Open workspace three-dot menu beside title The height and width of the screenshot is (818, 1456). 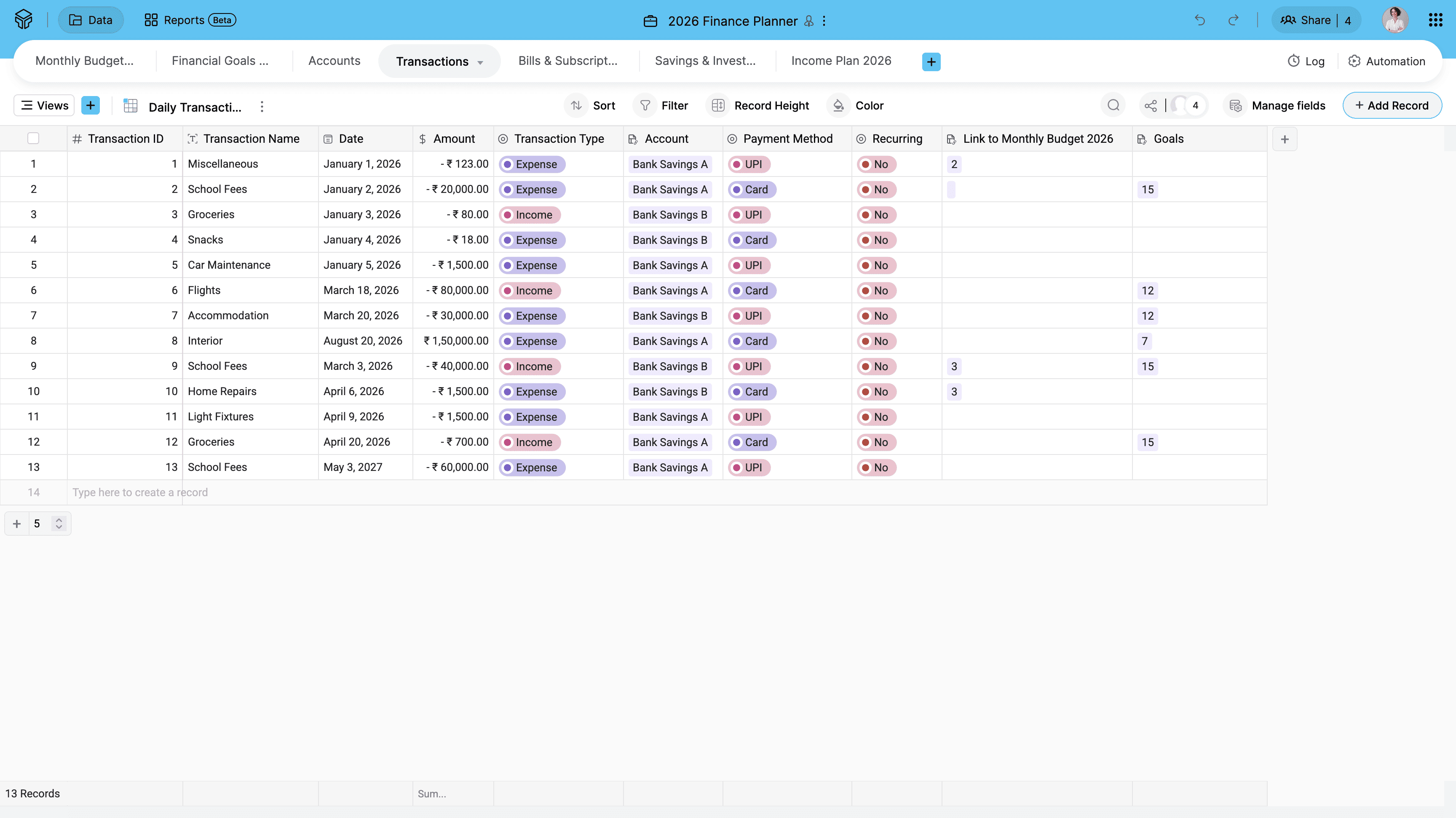824,21
